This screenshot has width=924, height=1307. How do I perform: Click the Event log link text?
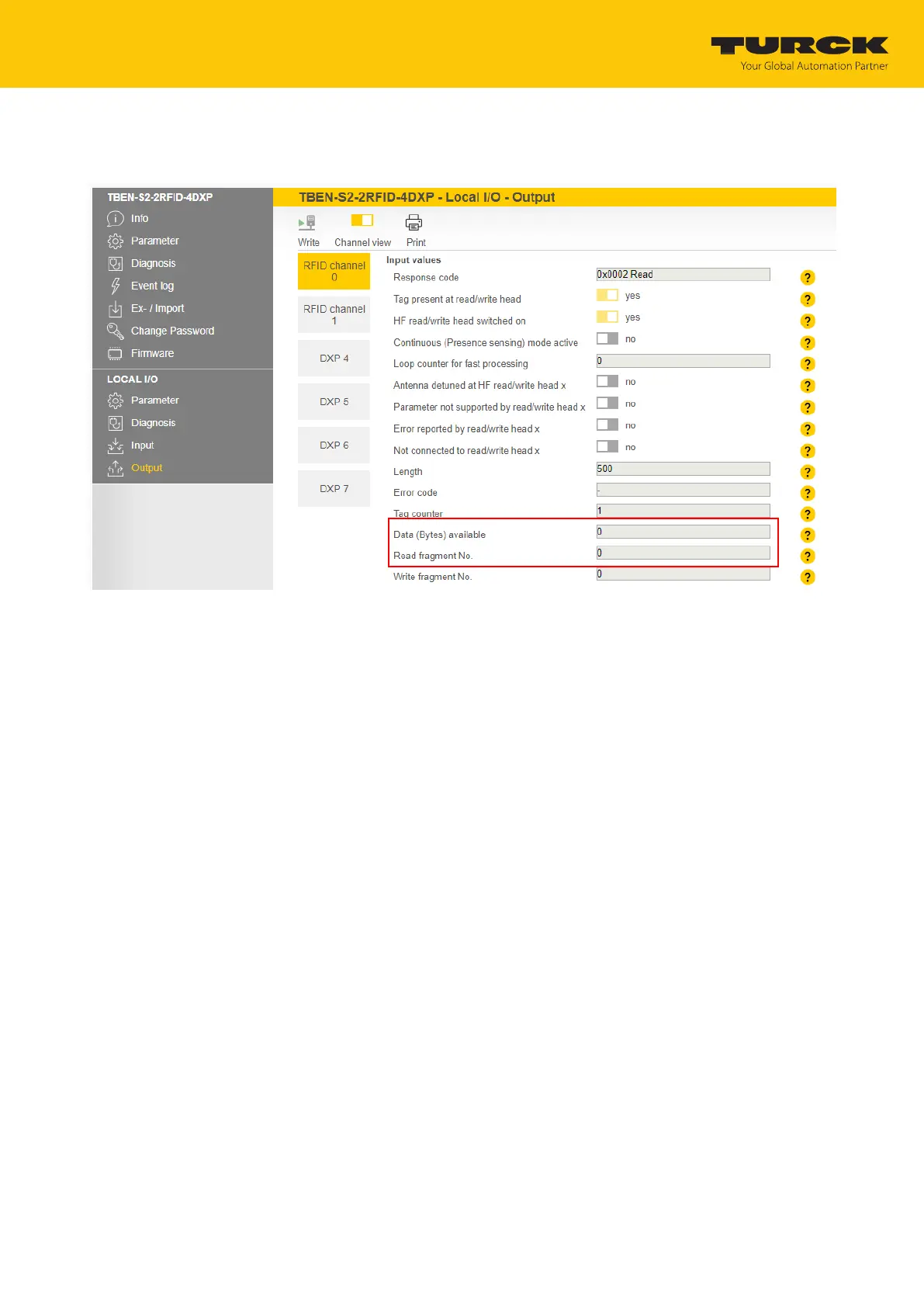pyautogui.click(x=152, y=286)
